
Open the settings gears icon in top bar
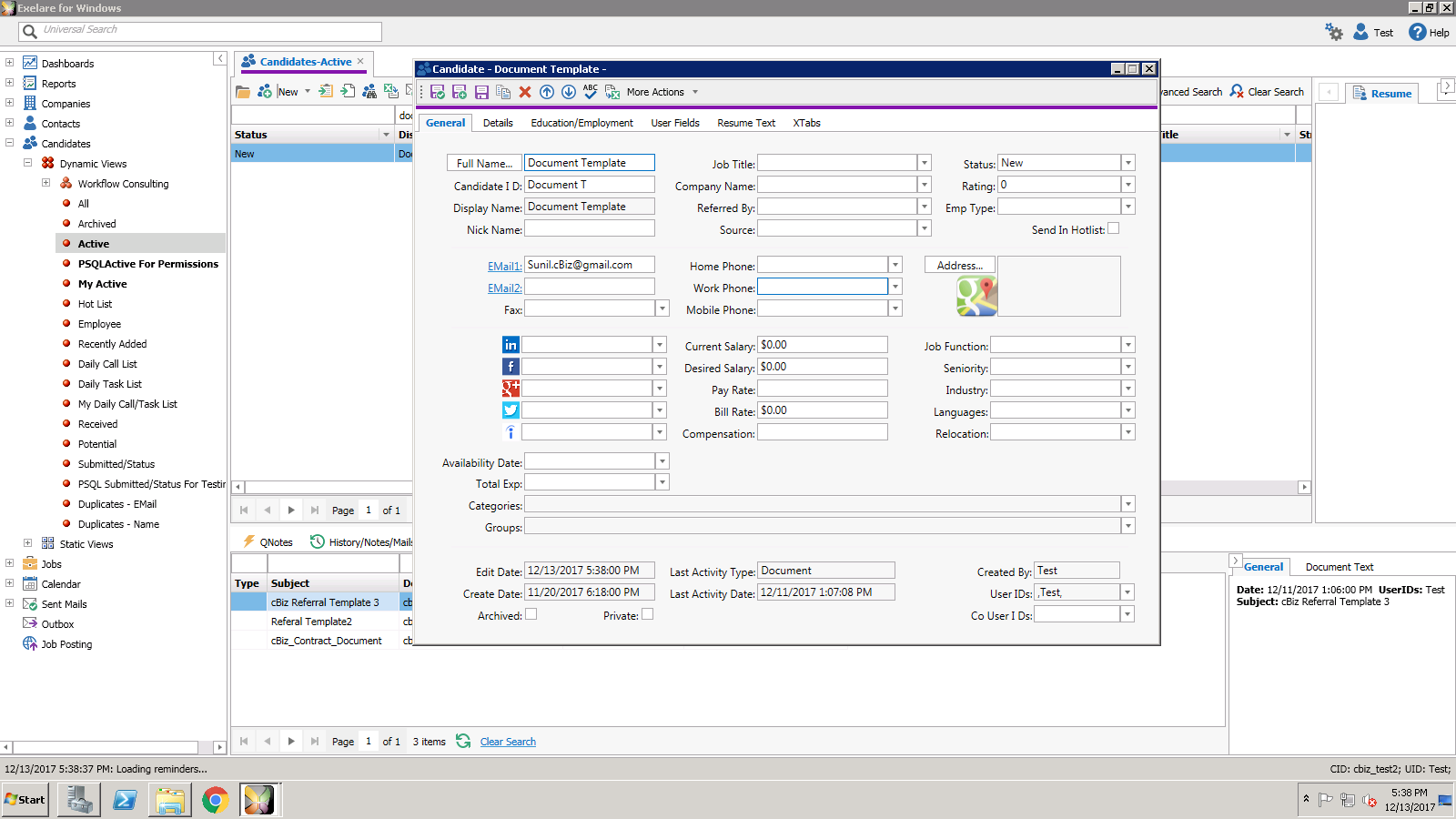[1334, 32]
